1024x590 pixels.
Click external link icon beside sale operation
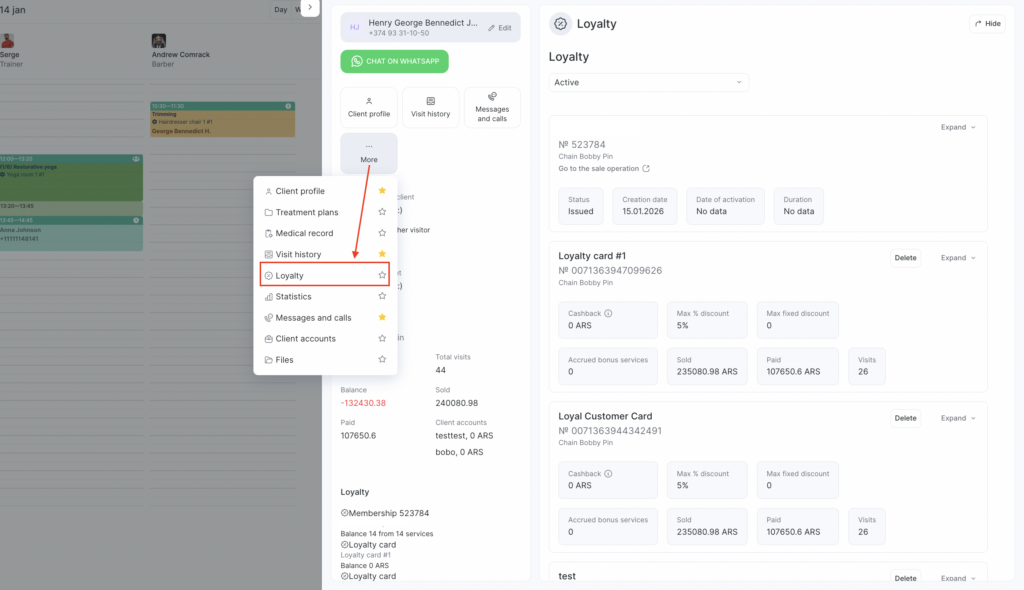[x=646, y=168]
